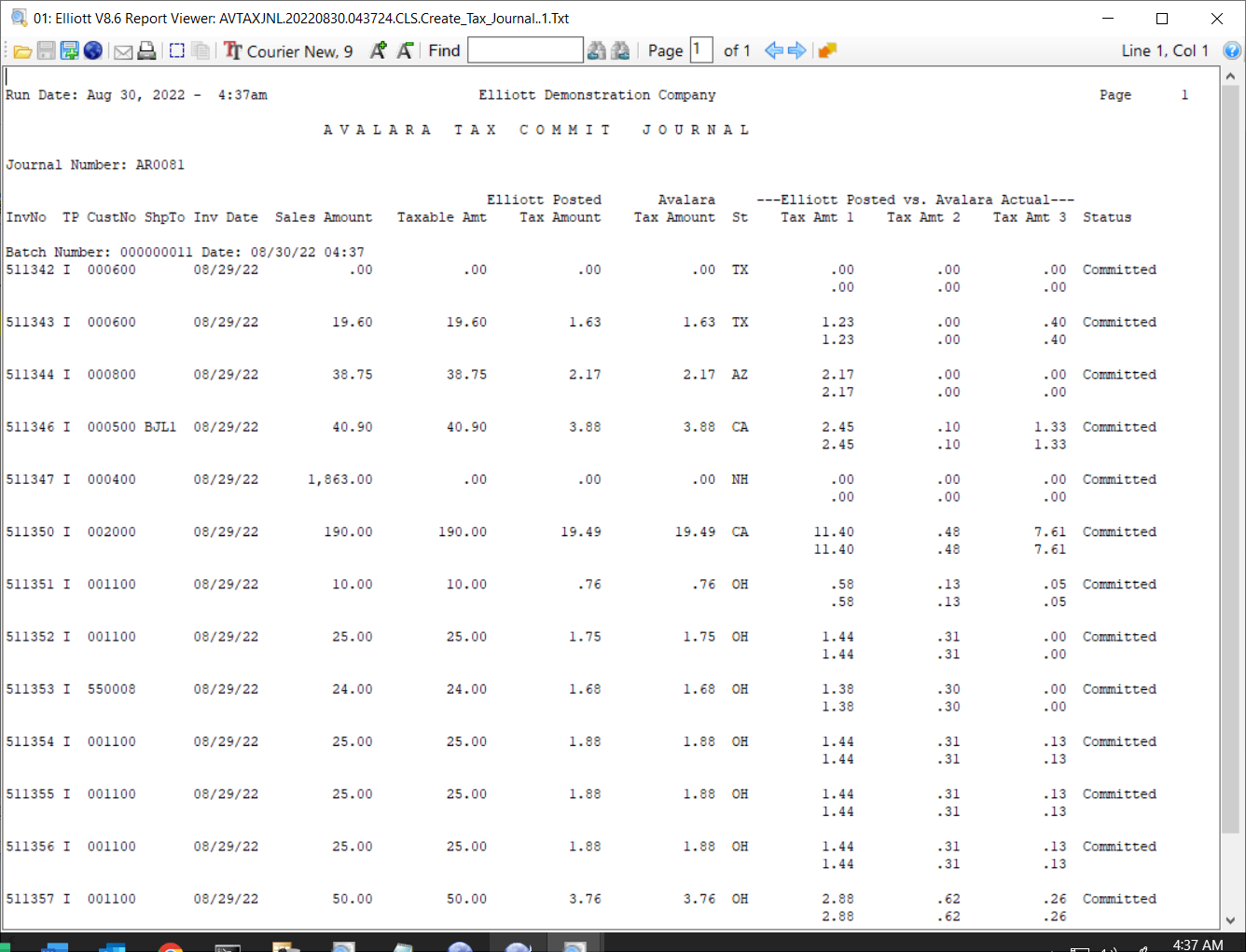Click the 'Status' column header
This screenshot has height=952, width=1246.
1107,217
